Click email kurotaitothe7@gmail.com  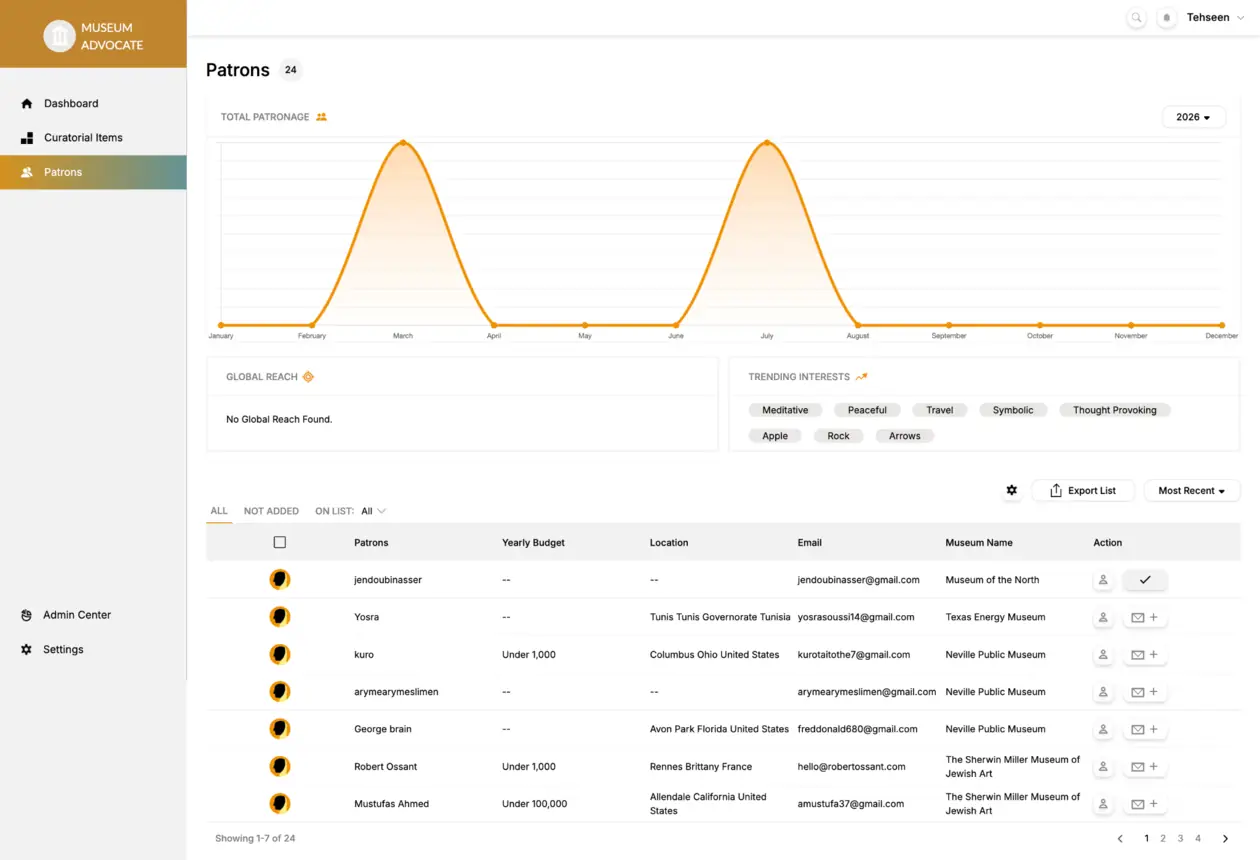854,655
